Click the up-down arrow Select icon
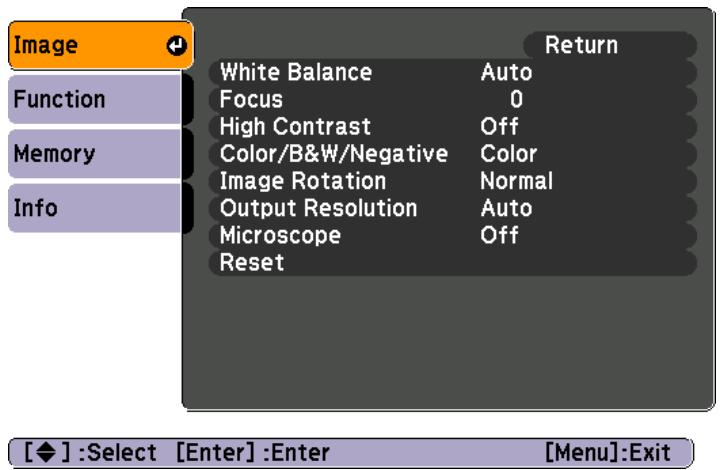This screenshot has height=470, width=721. 46,452
